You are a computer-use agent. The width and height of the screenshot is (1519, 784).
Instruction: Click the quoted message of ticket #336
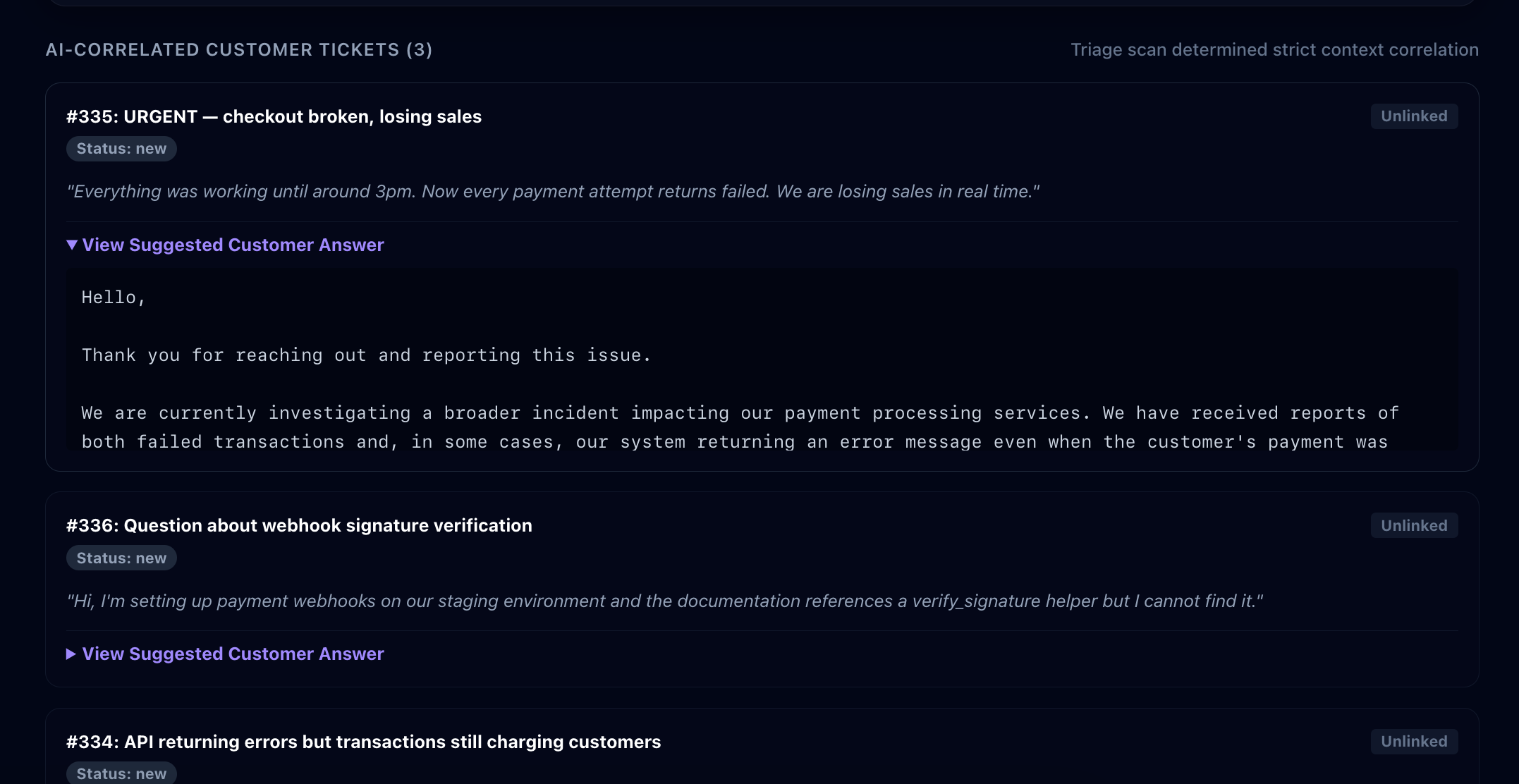click(664, 601)
